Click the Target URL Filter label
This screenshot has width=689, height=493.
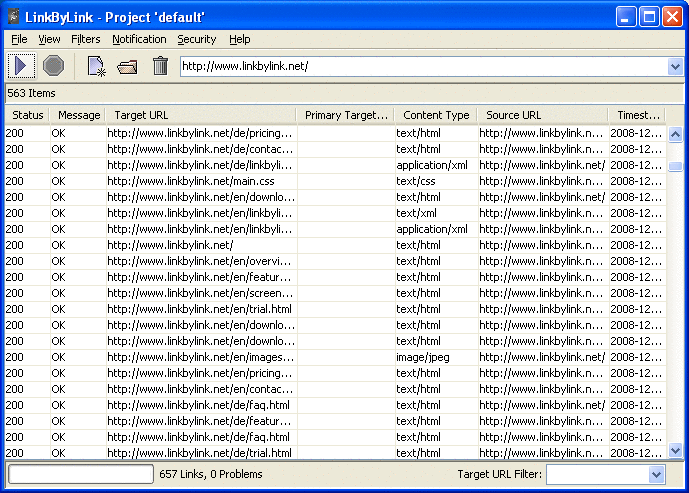pyautogui.click(x=500, y=474)
